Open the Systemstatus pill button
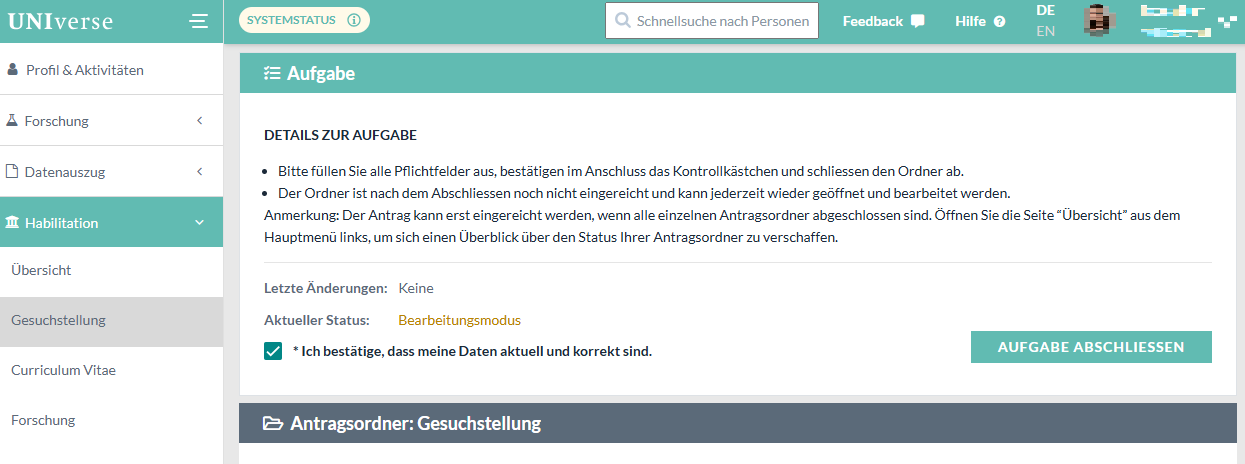The image size is (1245, 464). pos(303,20)
